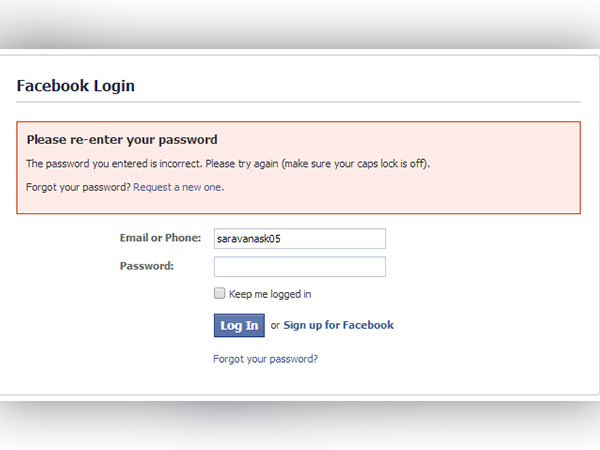Follow the 'Request a new one' link
Viewport: 600px width, 450px height.
[178, 187]
